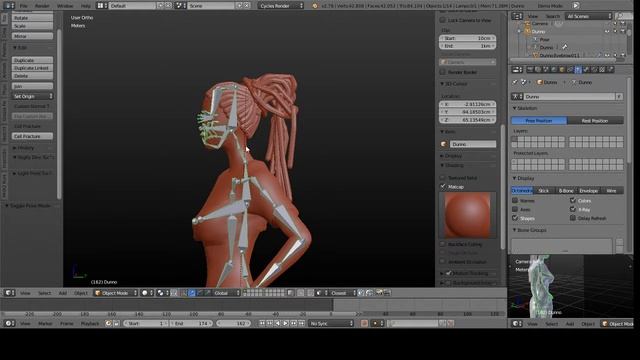Select Wire armature display type
The height and width of the screenshot is (360, 640).
coord(611,191)
